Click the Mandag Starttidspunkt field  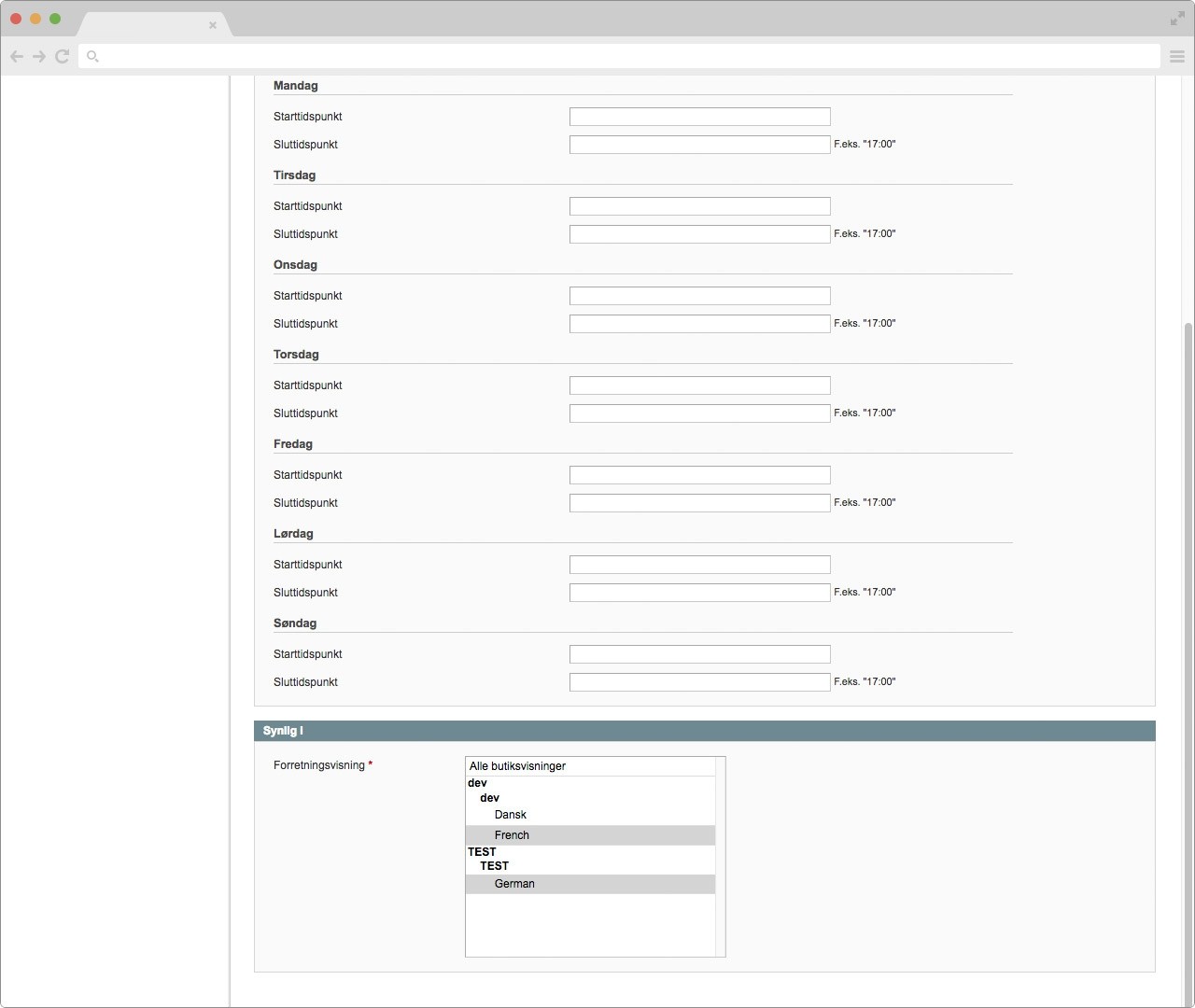[699, 117]
